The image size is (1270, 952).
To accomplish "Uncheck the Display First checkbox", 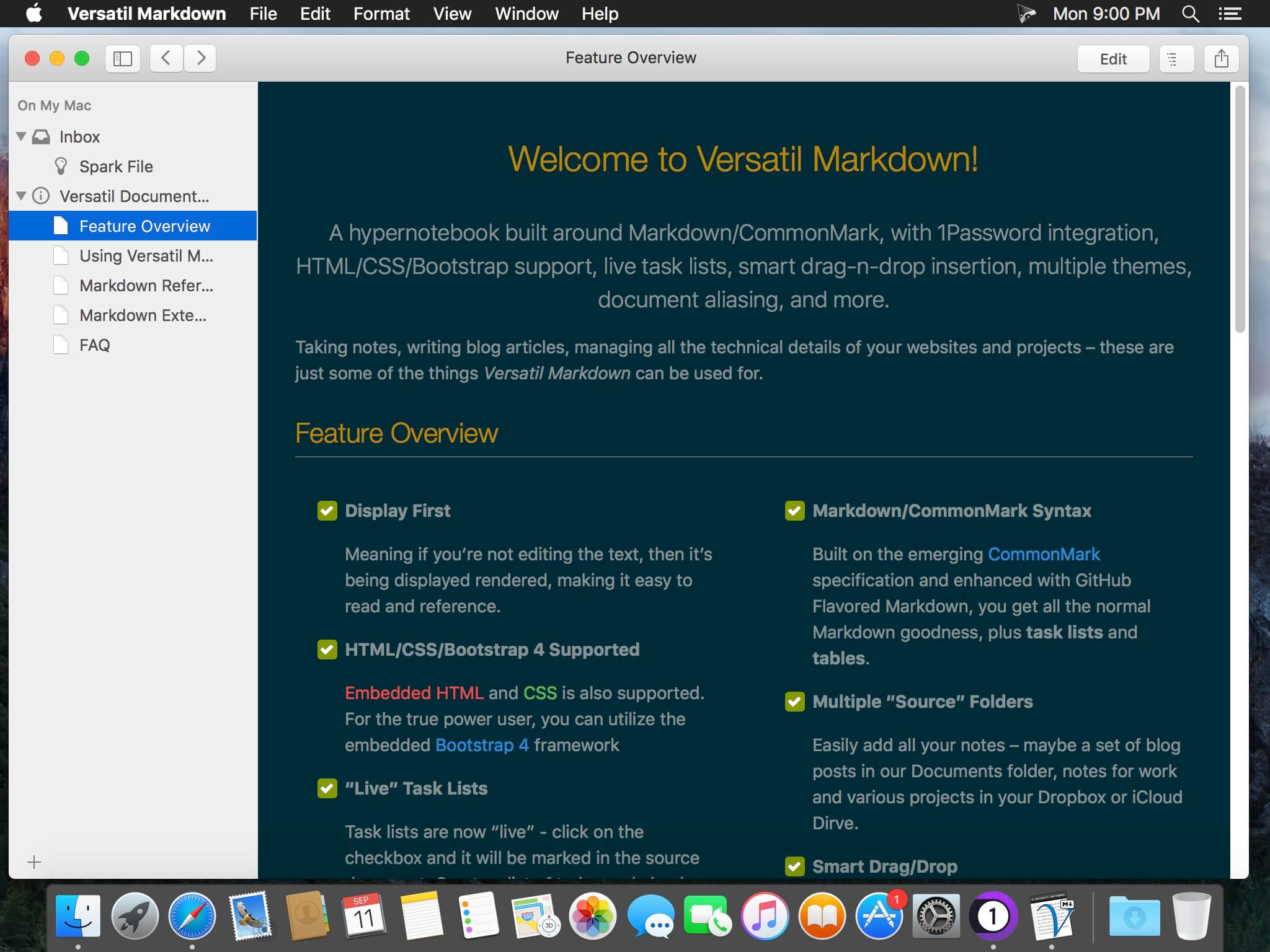I will [x=327, y=511].
